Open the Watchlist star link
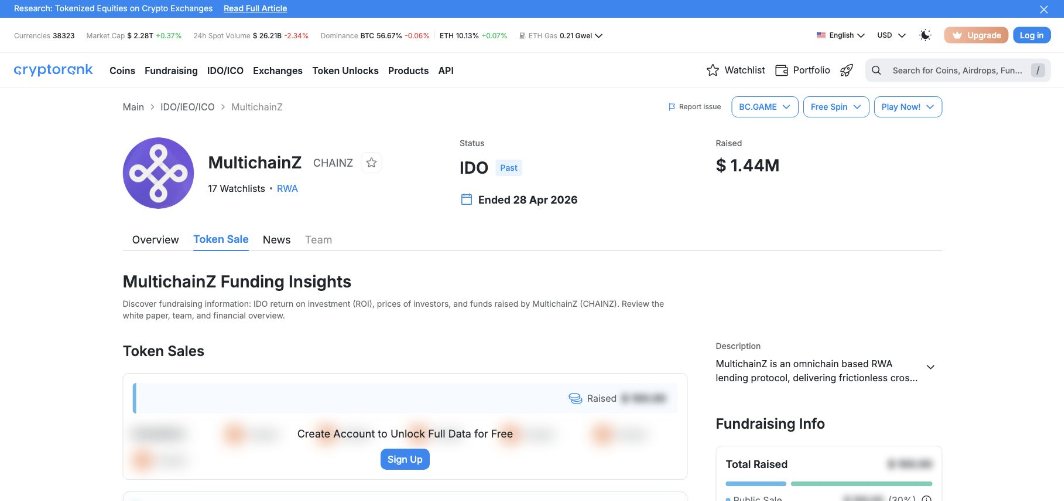The width and height of the screenshot is (1064, 501). 736,70
